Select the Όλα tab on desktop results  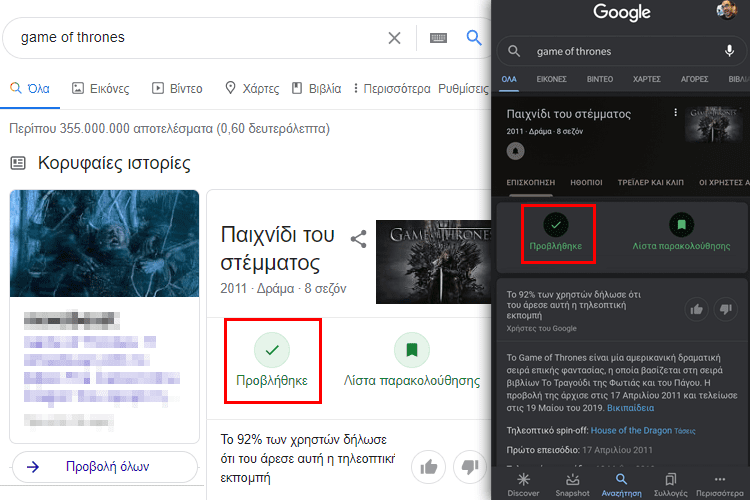(30, 89)
